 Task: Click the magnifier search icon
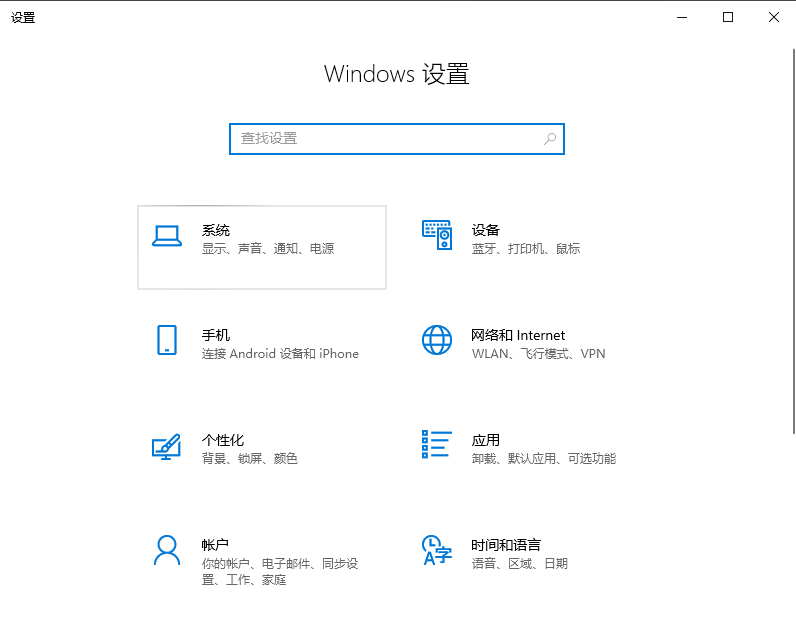click(x=550, y=139)
